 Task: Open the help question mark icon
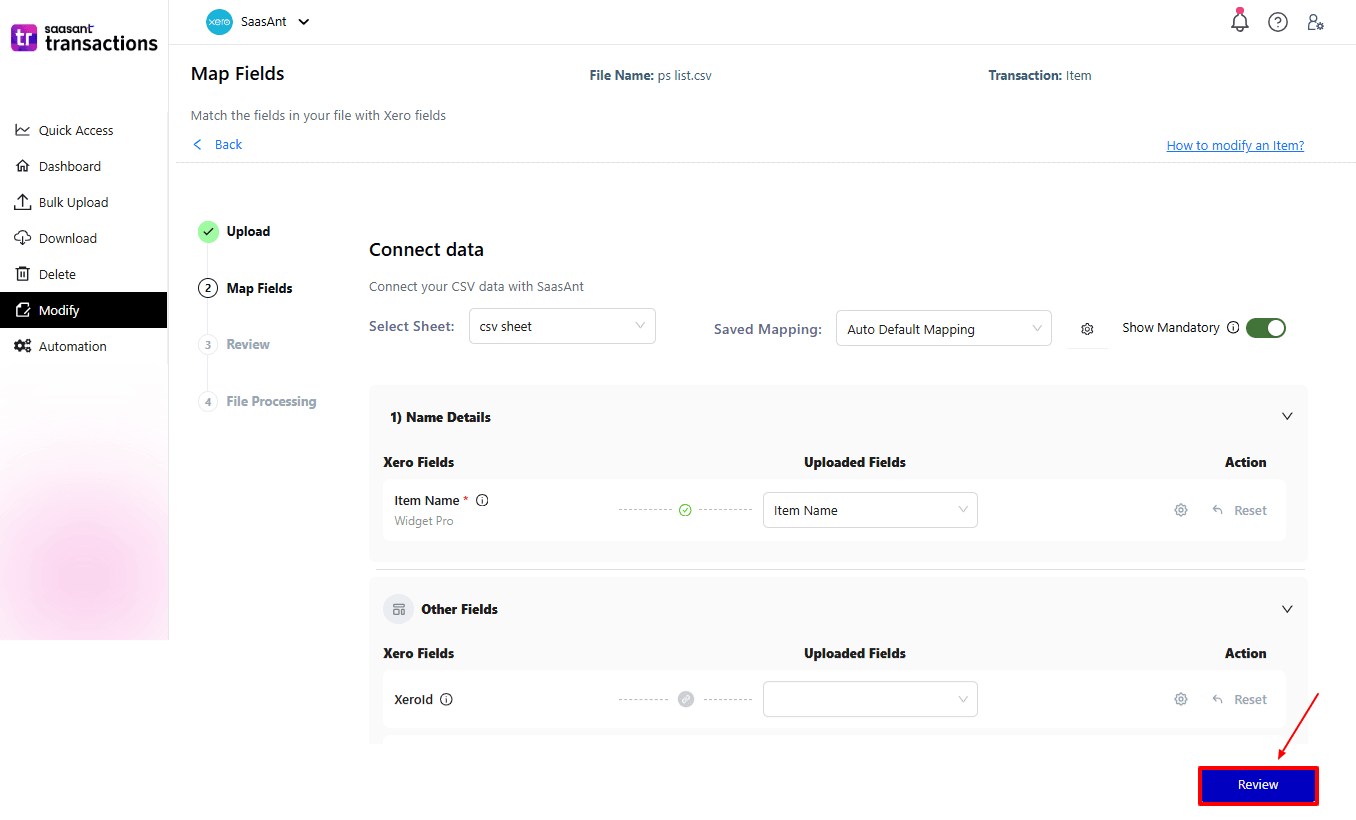click(x=1278, y=22)
